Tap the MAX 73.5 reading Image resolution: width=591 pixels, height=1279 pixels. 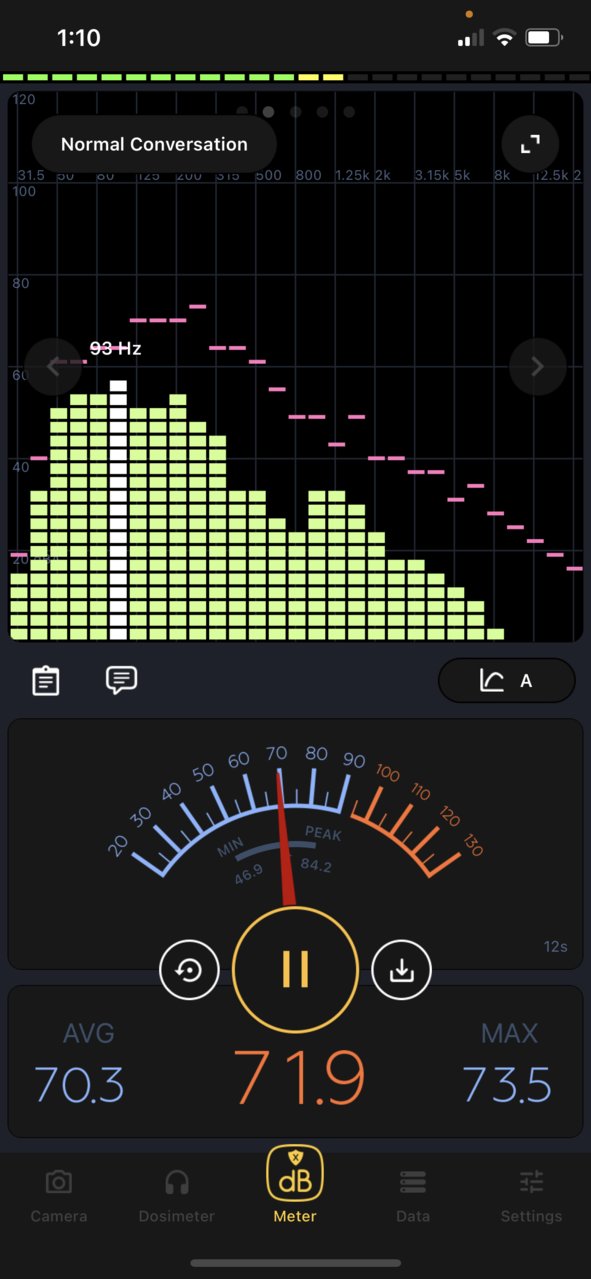[507, 1063]
